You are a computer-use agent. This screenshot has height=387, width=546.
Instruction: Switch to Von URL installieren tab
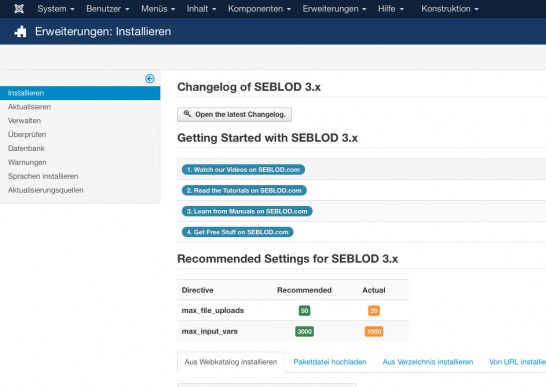pos(517,362)
